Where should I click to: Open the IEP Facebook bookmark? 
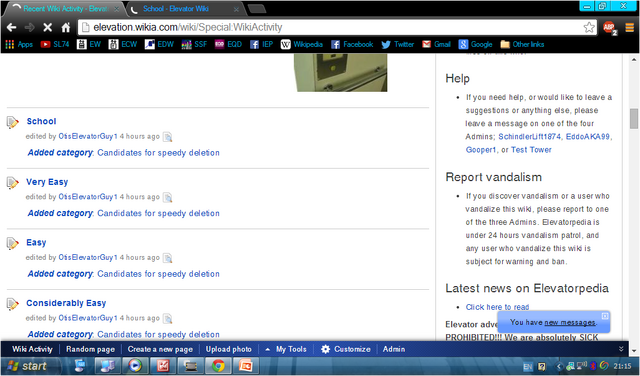coord(262,44)
